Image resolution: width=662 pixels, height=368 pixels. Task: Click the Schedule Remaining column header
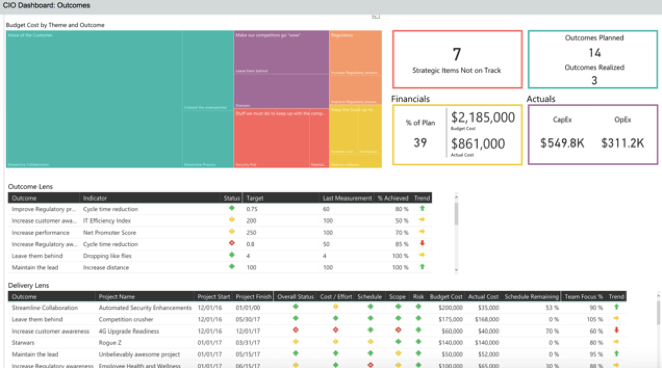click(532, 297)
